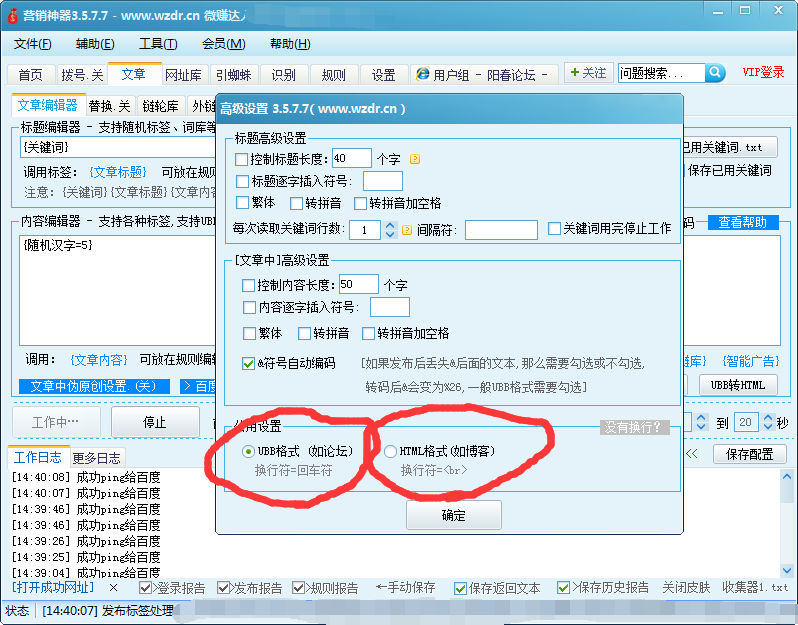Click VIP login link

tap(762, 72)
